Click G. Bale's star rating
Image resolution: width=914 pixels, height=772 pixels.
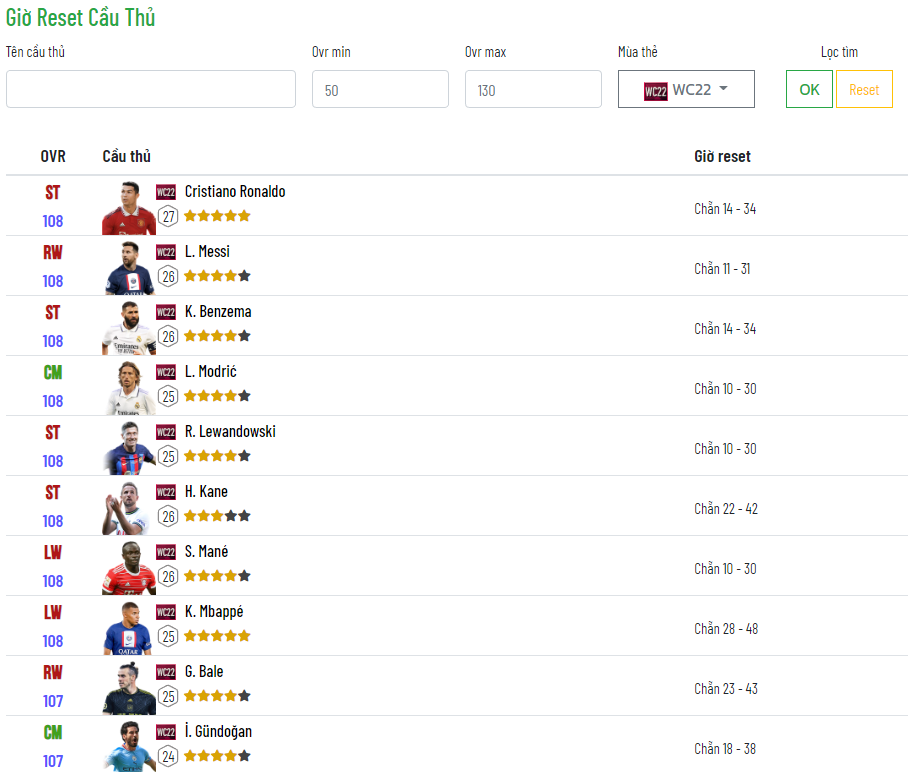coord(216,696)
